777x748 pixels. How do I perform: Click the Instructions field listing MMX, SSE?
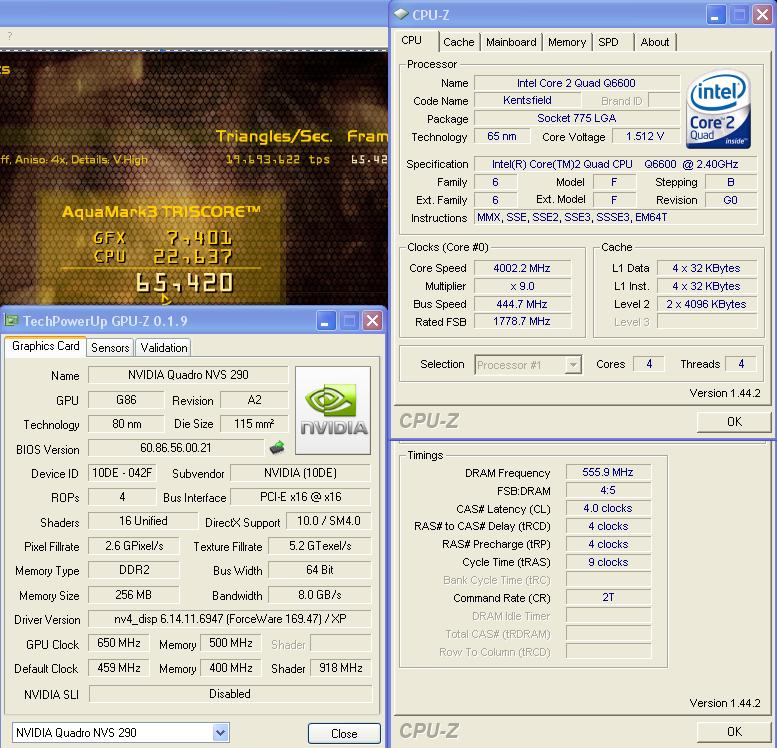pos(615,217)
